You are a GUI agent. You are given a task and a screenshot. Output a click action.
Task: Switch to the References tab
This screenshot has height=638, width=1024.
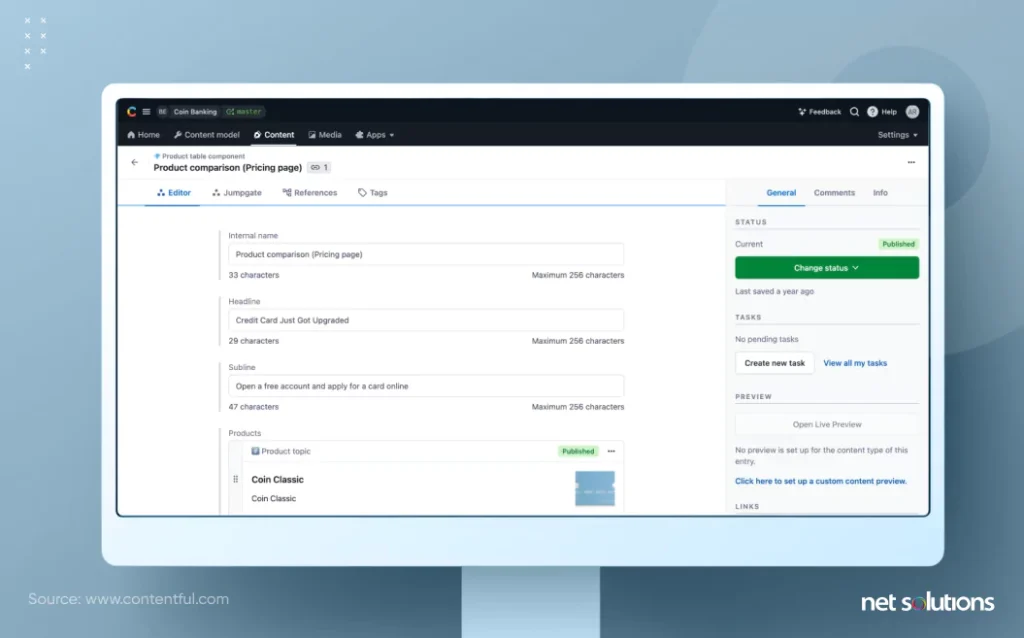click(310, 193)
